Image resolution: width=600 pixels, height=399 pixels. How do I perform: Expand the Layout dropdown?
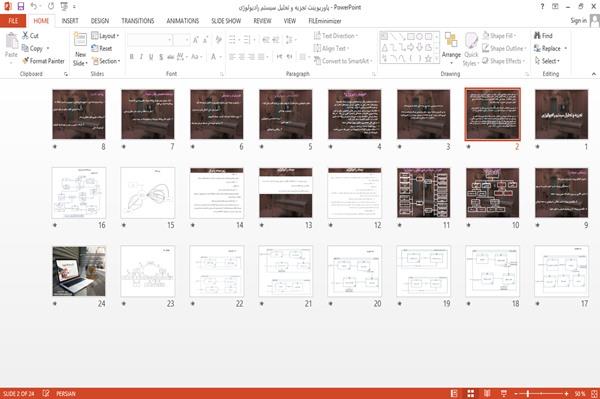coord(106,36)
